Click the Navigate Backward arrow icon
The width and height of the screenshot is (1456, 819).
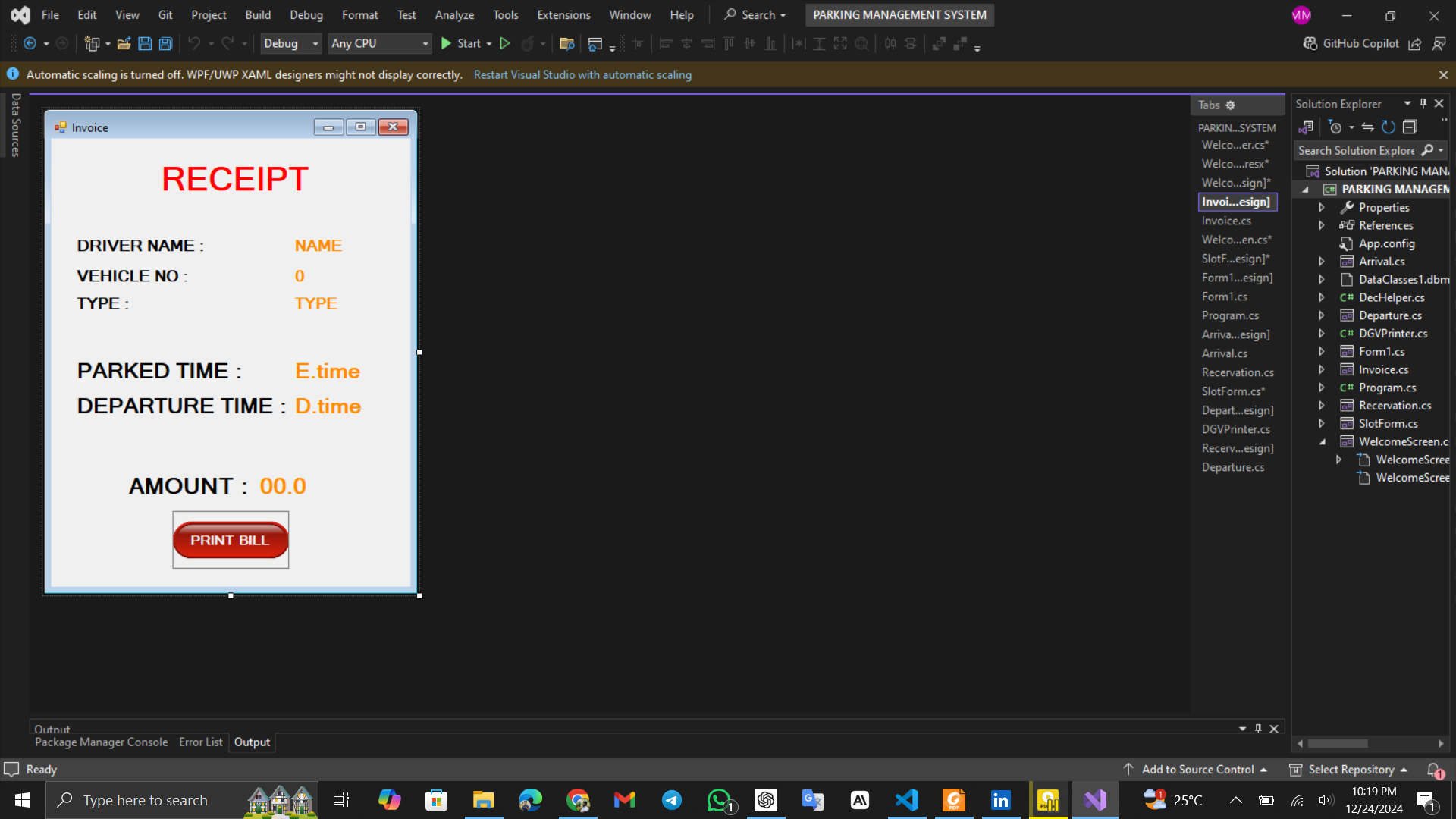(30, 44)
